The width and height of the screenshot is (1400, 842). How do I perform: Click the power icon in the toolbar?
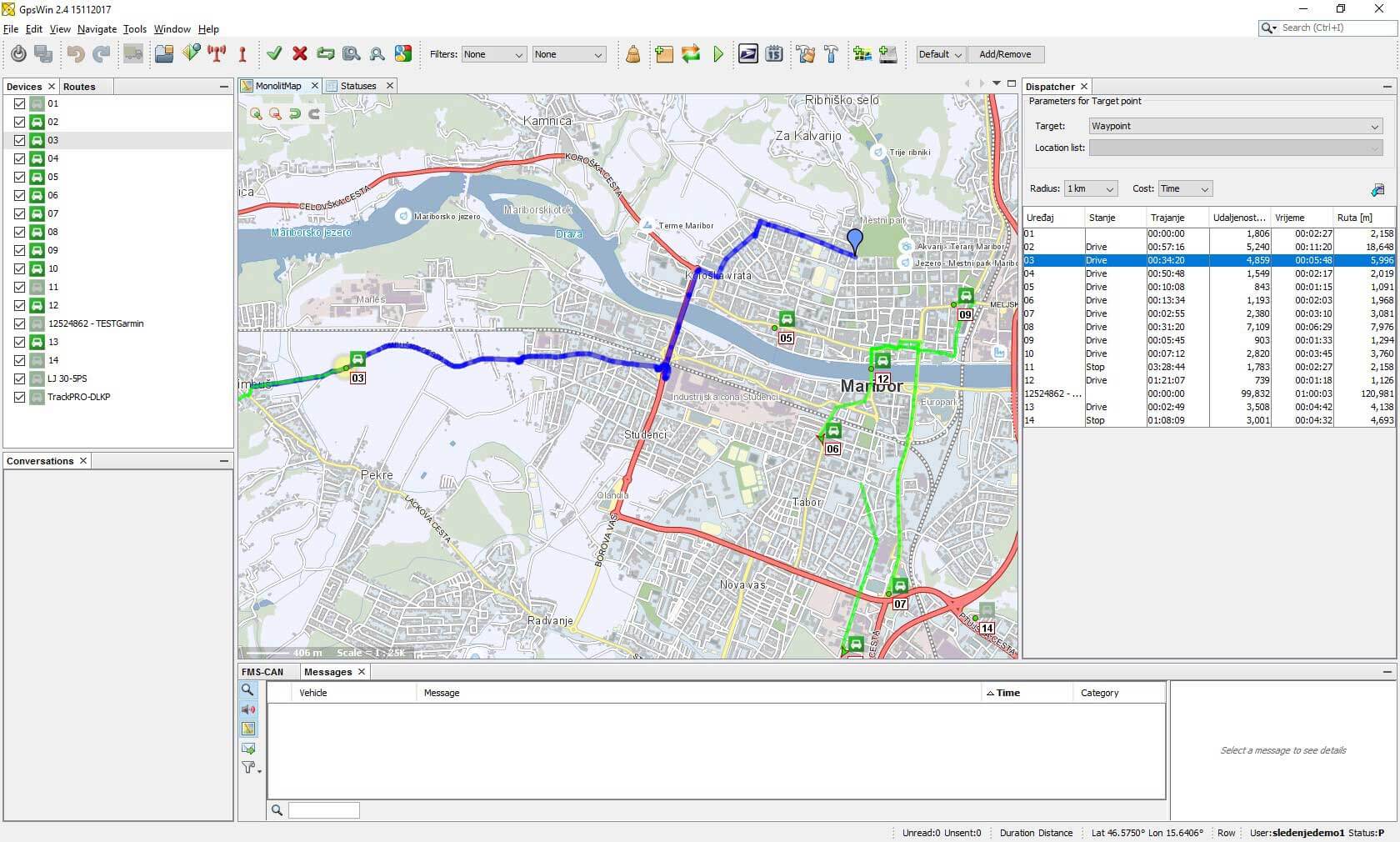(x=18, y=54)
